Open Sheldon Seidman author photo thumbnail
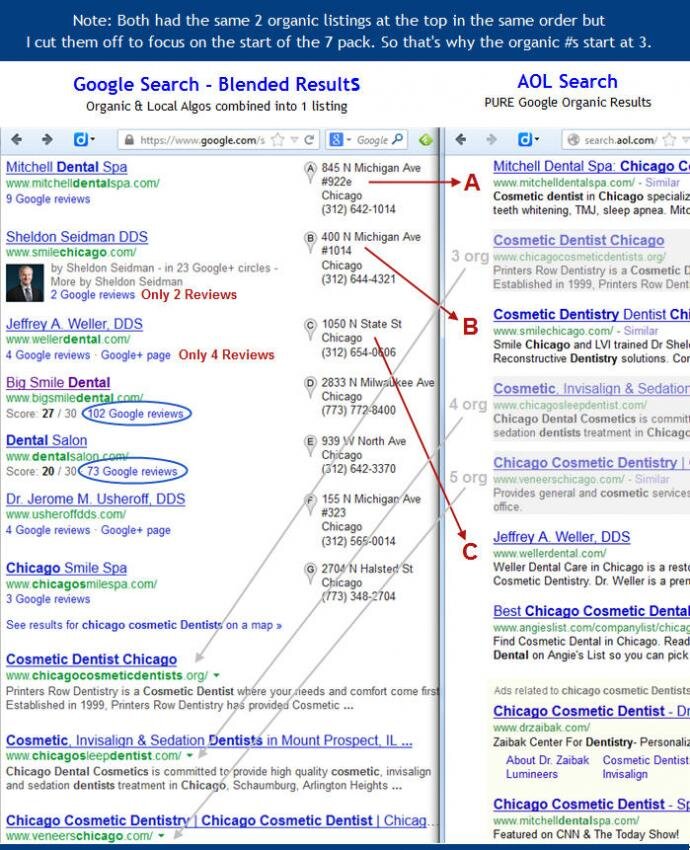The width and height of the screenshot is (690, 850). tap(25, 282)
